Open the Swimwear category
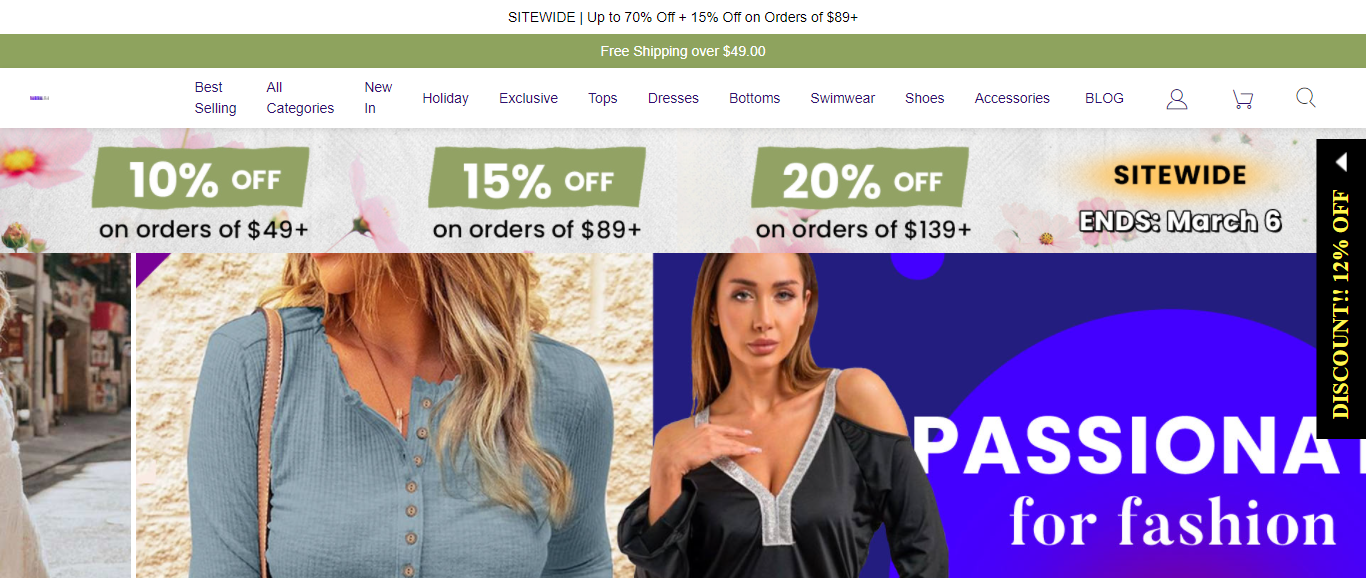This screenshot has width=1366, height=578. pyautogui.click(x=842, y=98)
